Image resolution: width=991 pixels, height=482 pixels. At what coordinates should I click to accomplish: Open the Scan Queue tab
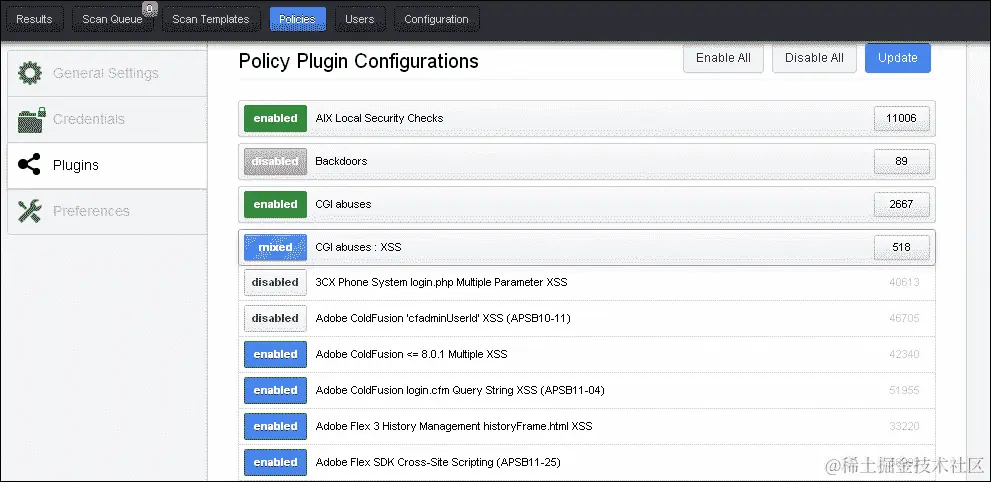pos(112,19)
